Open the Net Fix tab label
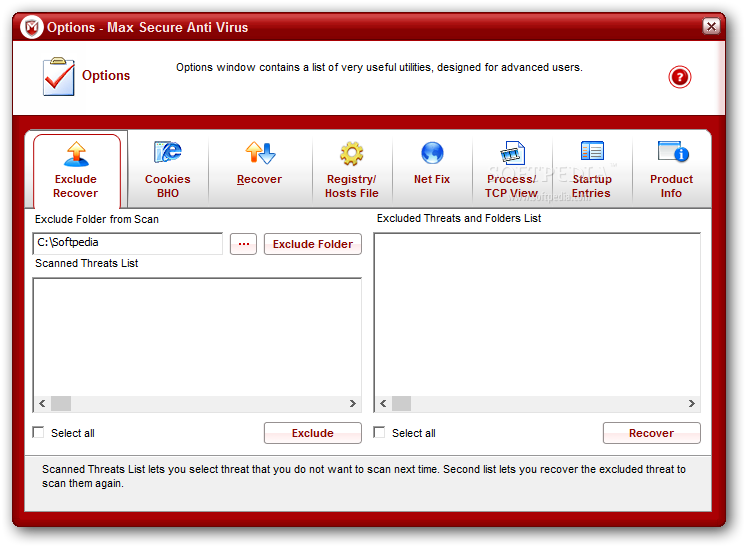 pyautogui.click(x=432, y=179)
